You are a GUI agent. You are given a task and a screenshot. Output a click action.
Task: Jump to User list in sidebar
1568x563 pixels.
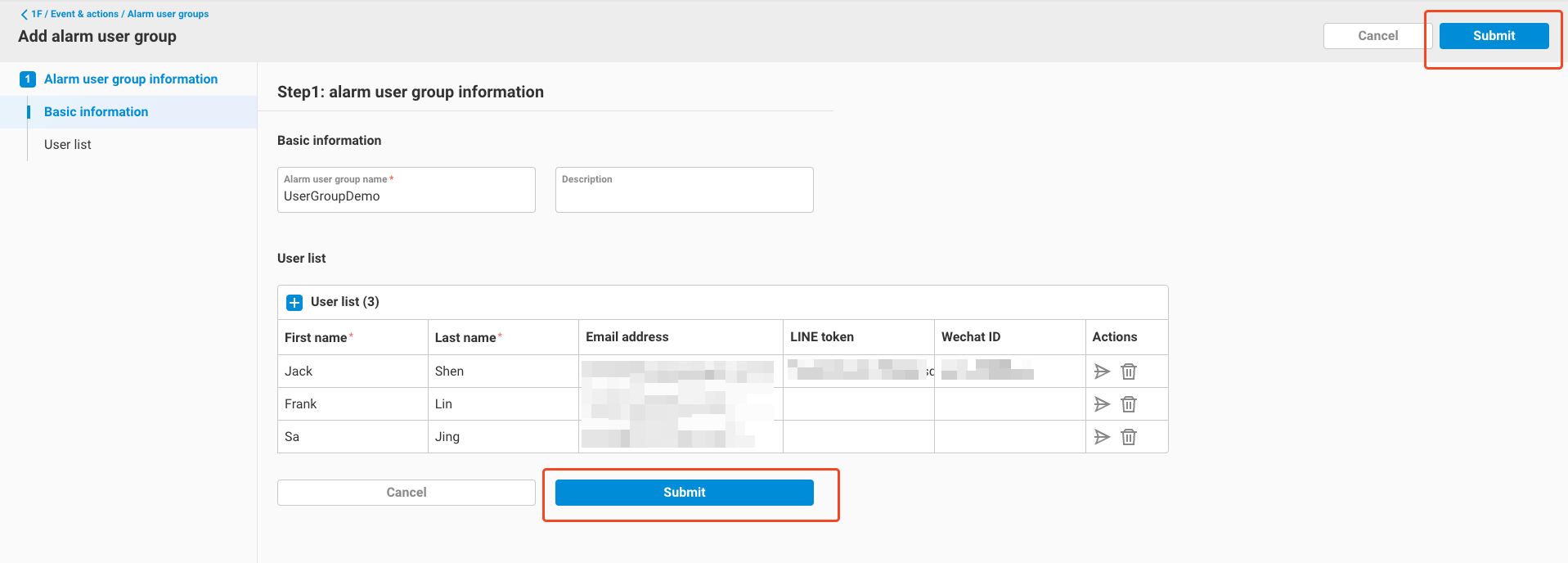68,145
